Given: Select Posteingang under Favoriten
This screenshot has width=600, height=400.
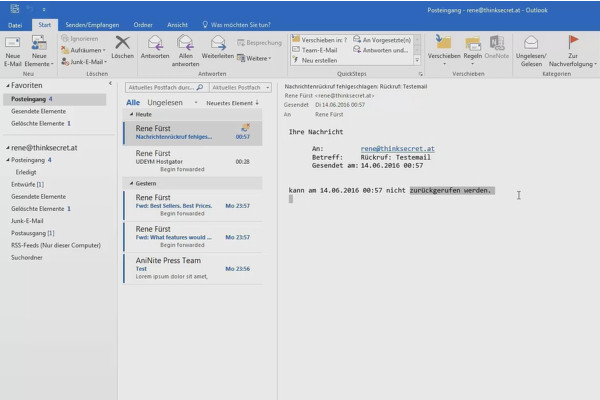Looking at the screenshot, I should click(55, 99).
